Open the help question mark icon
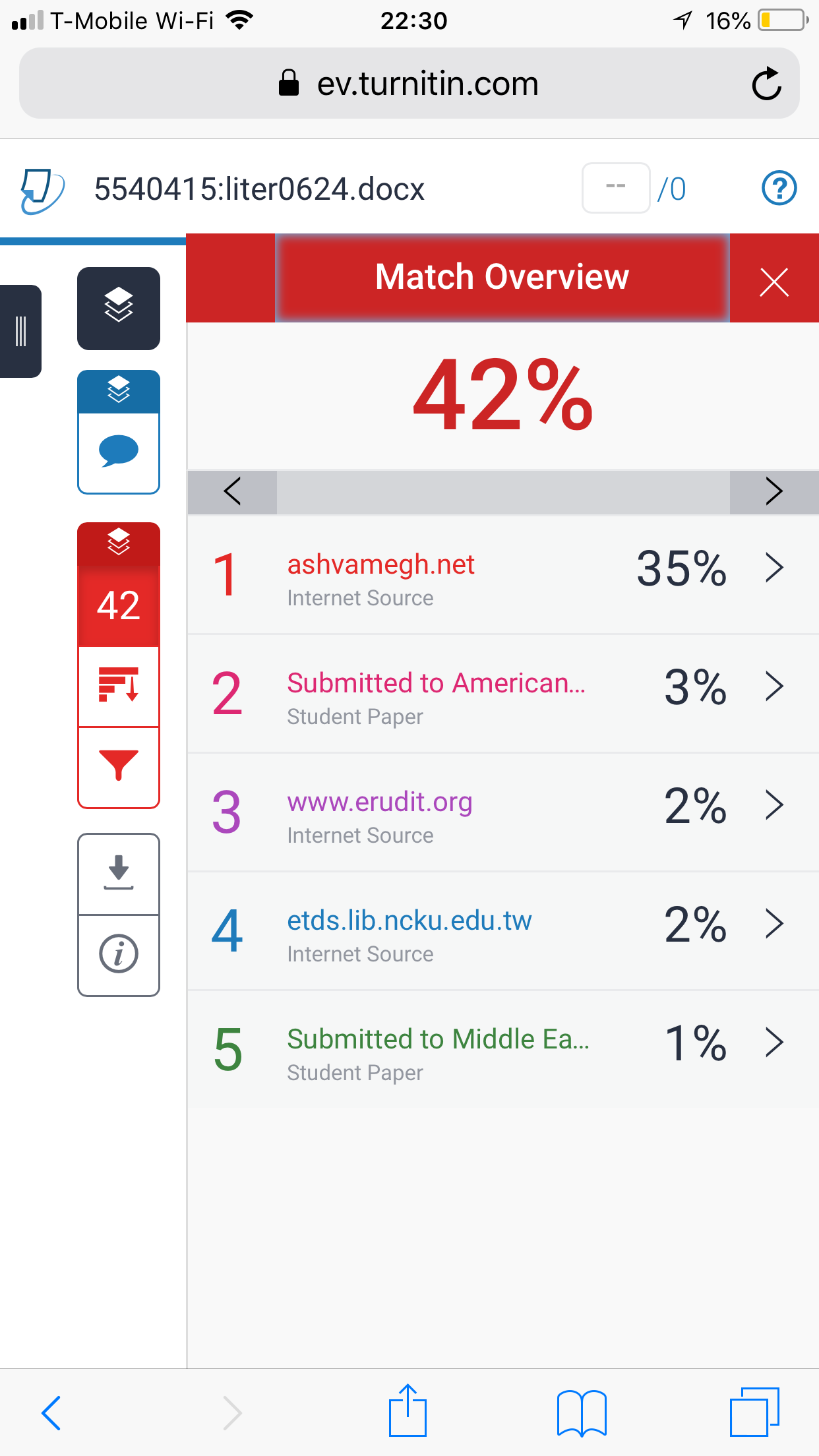 pyautogui.click(x=779, y=189)
